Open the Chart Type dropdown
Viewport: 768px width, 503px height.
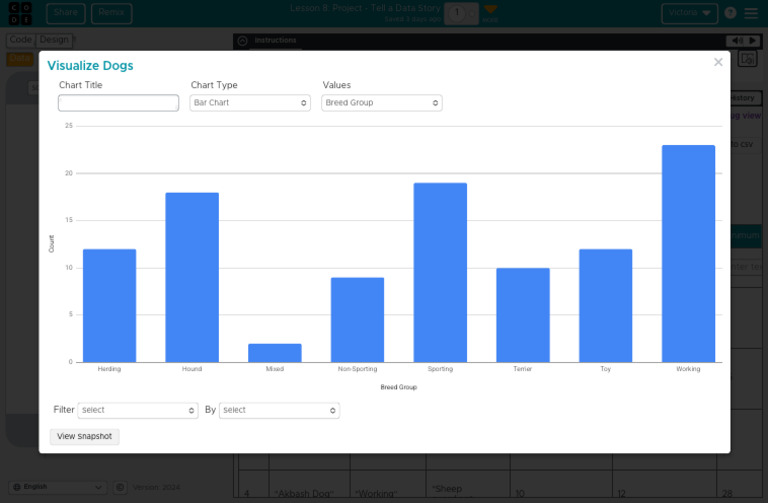[x=250, y=103]
